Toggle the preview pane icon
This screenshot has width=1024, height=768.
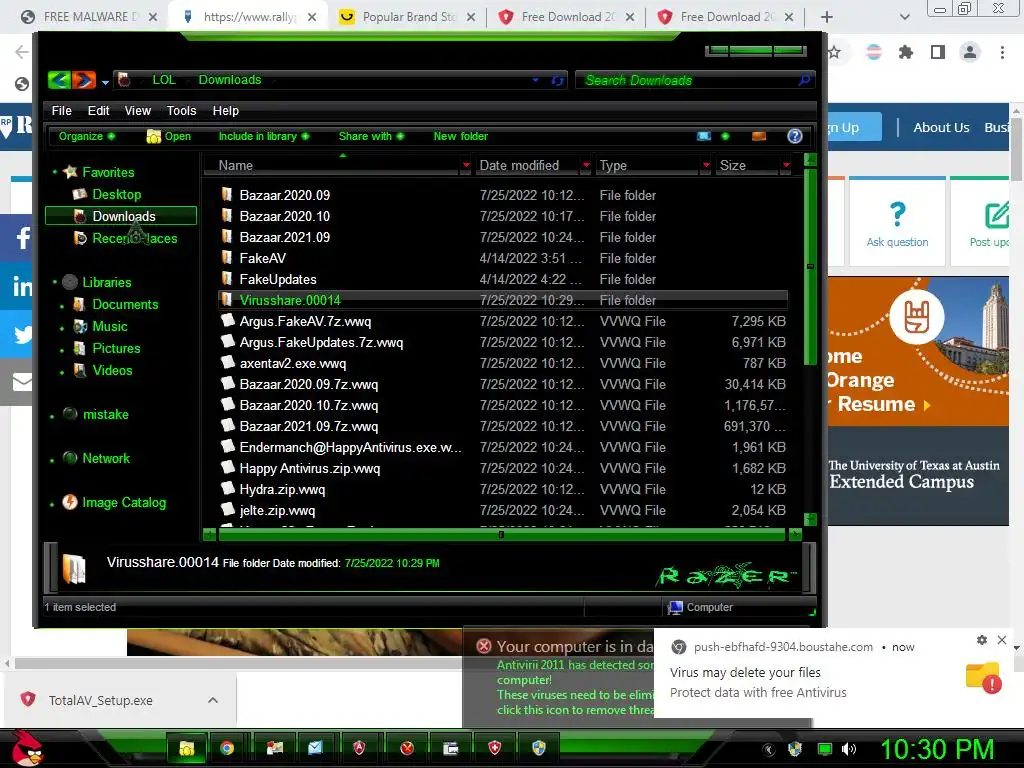[x=759, y=136]
